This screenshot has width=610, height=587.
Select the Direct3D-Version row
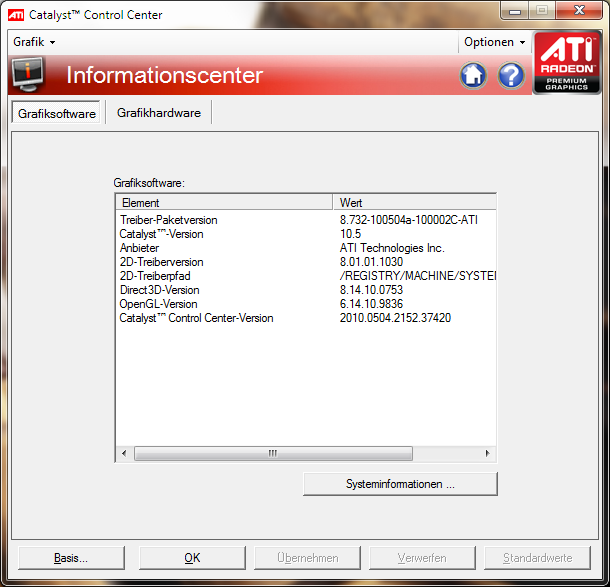(306, 290)
